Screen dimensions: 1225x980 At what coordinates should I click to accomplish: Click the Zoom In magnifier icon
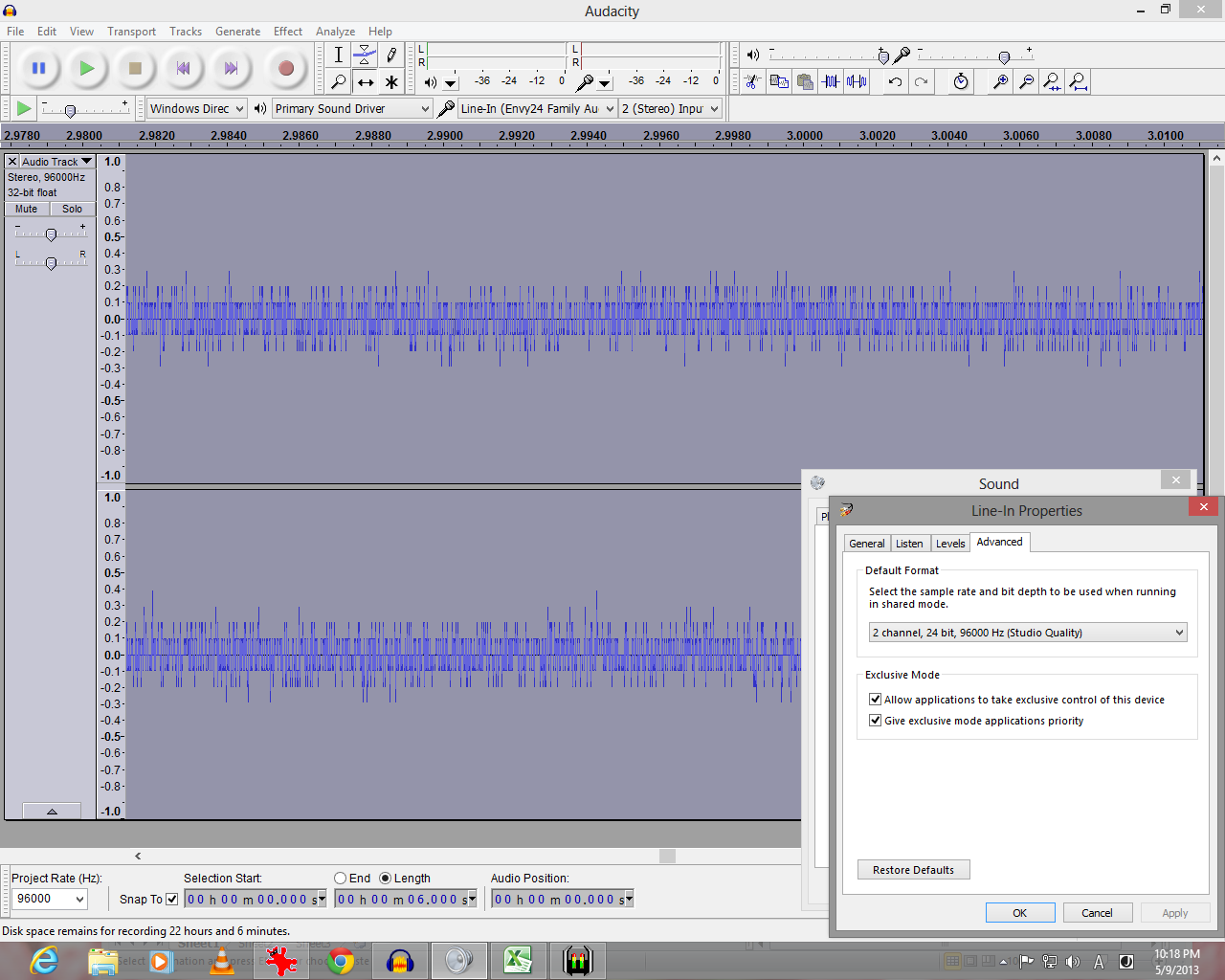pos(1000,81)
